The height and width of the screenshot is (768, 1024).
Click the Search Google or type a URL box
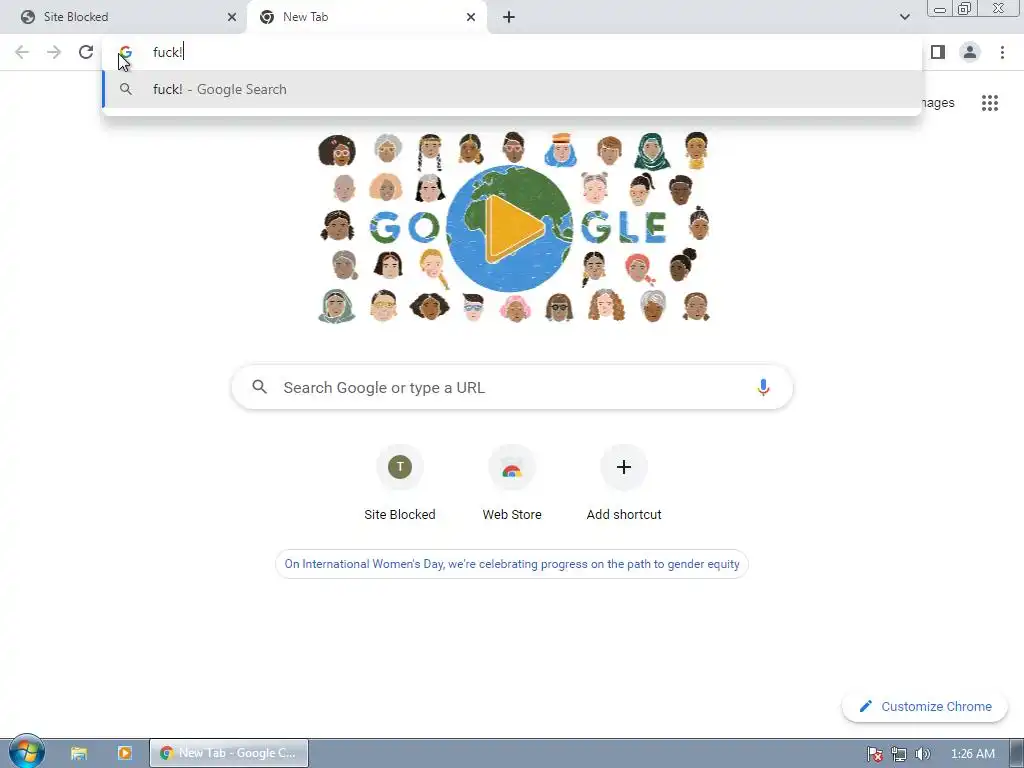click(x=512, y=387)
